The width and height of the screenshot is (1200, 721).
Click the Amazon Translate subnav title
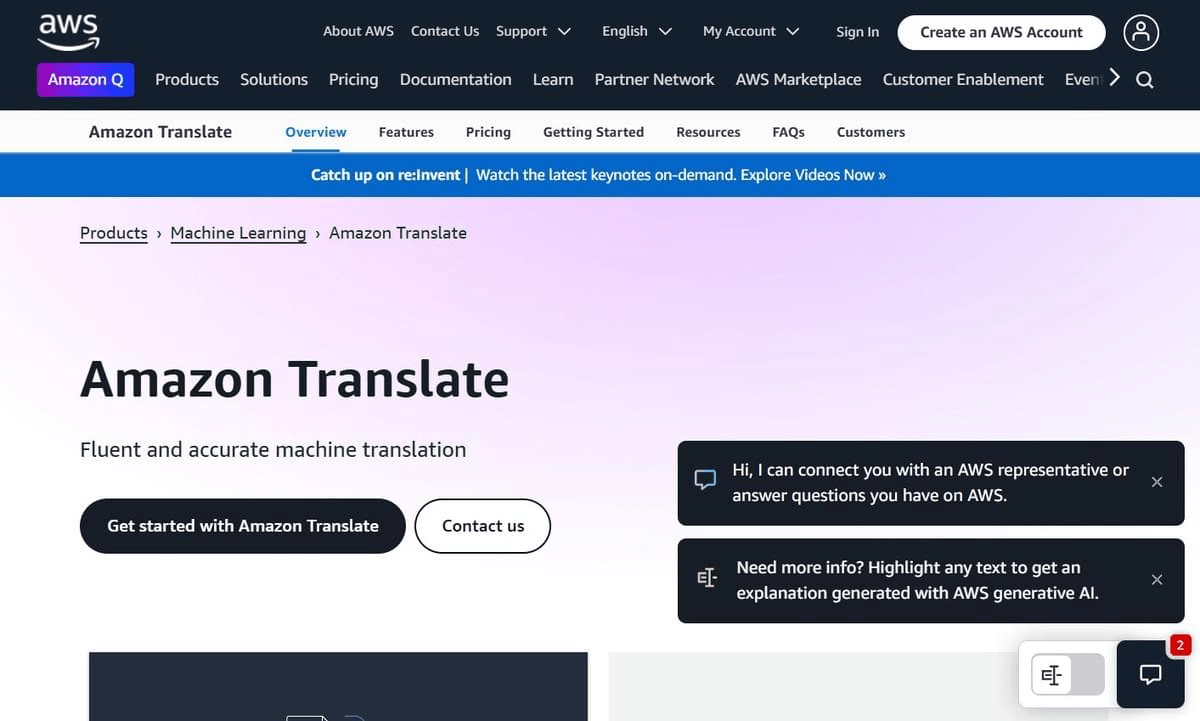pos(160,131)
